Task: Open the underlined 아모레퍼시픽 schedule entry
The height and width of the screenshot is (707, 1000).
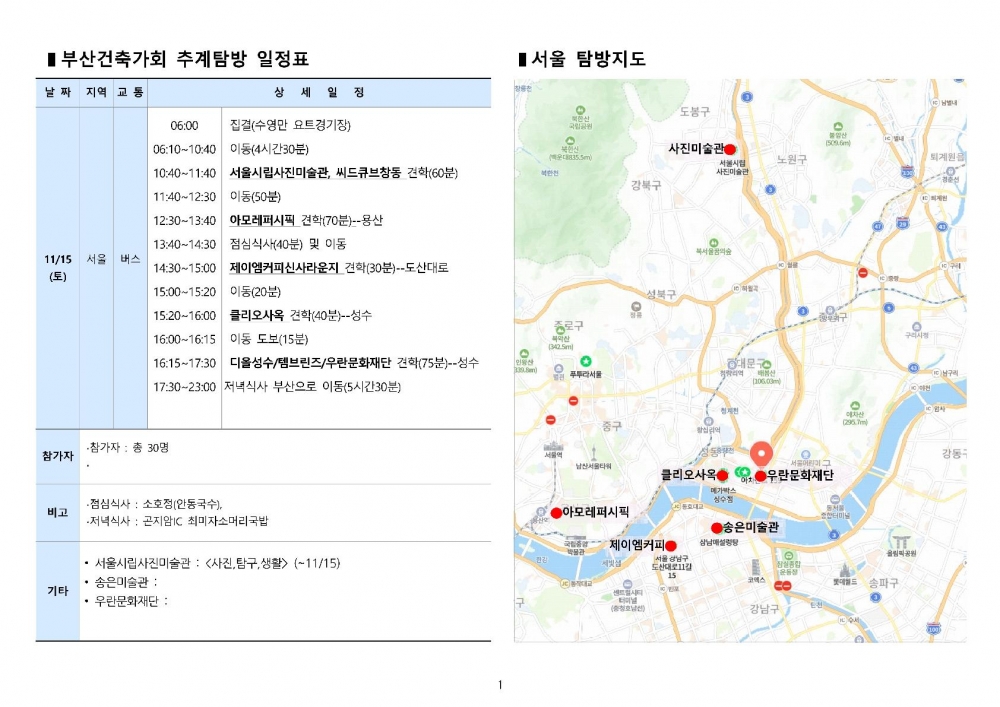Action: pos(263,221)
